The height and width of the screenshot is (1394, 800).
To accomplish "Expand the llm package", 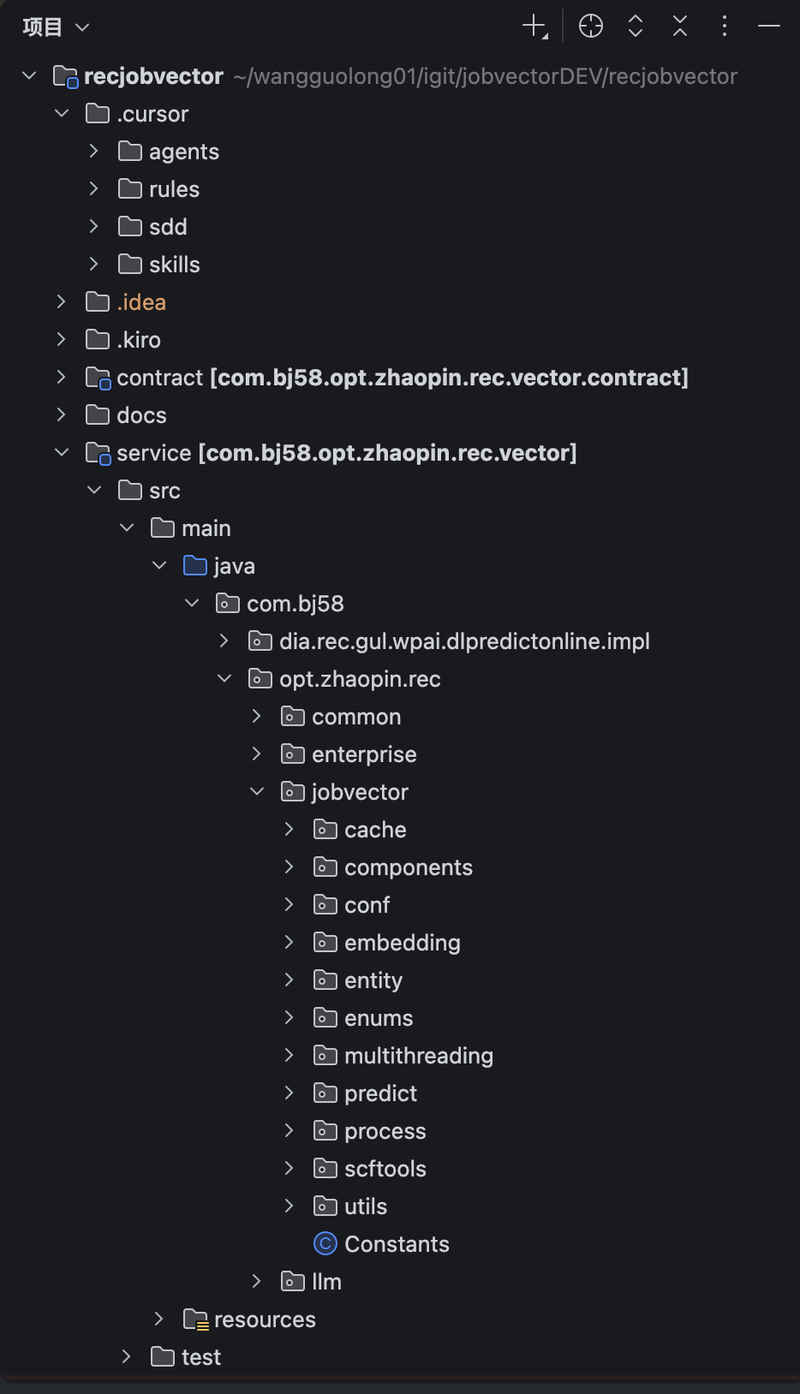I will point(258,1281).
